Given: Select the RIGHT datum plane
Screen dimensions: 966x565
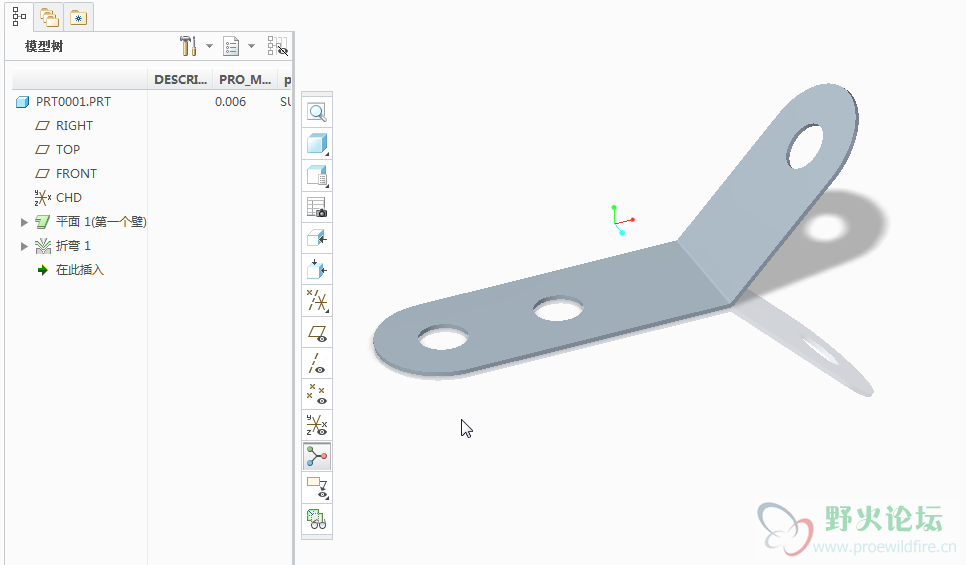Looking at the screenshot, I should click(74, 126).
